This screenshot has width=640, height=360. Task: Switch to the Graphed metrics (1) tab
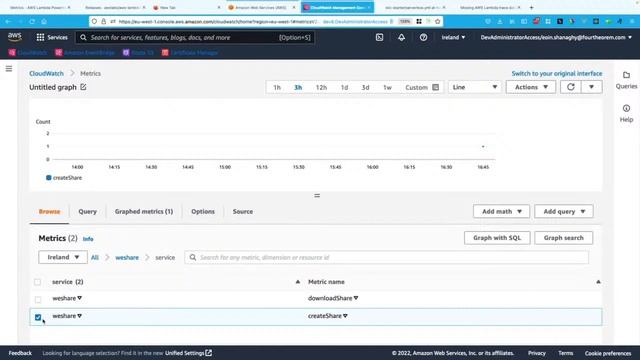[144, 211]
